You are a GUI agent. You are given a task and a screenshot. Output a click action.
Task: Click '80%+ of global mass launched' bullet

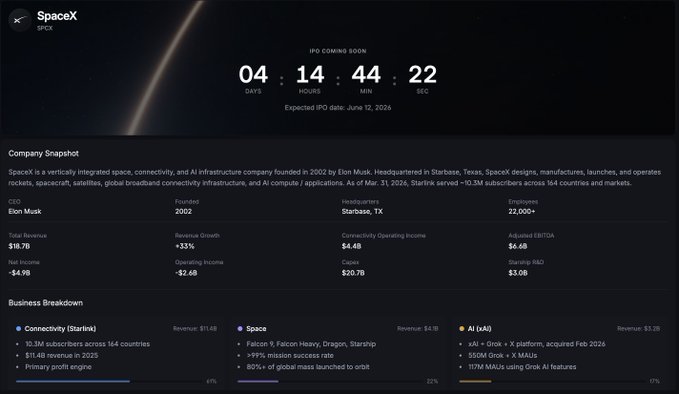308,367
